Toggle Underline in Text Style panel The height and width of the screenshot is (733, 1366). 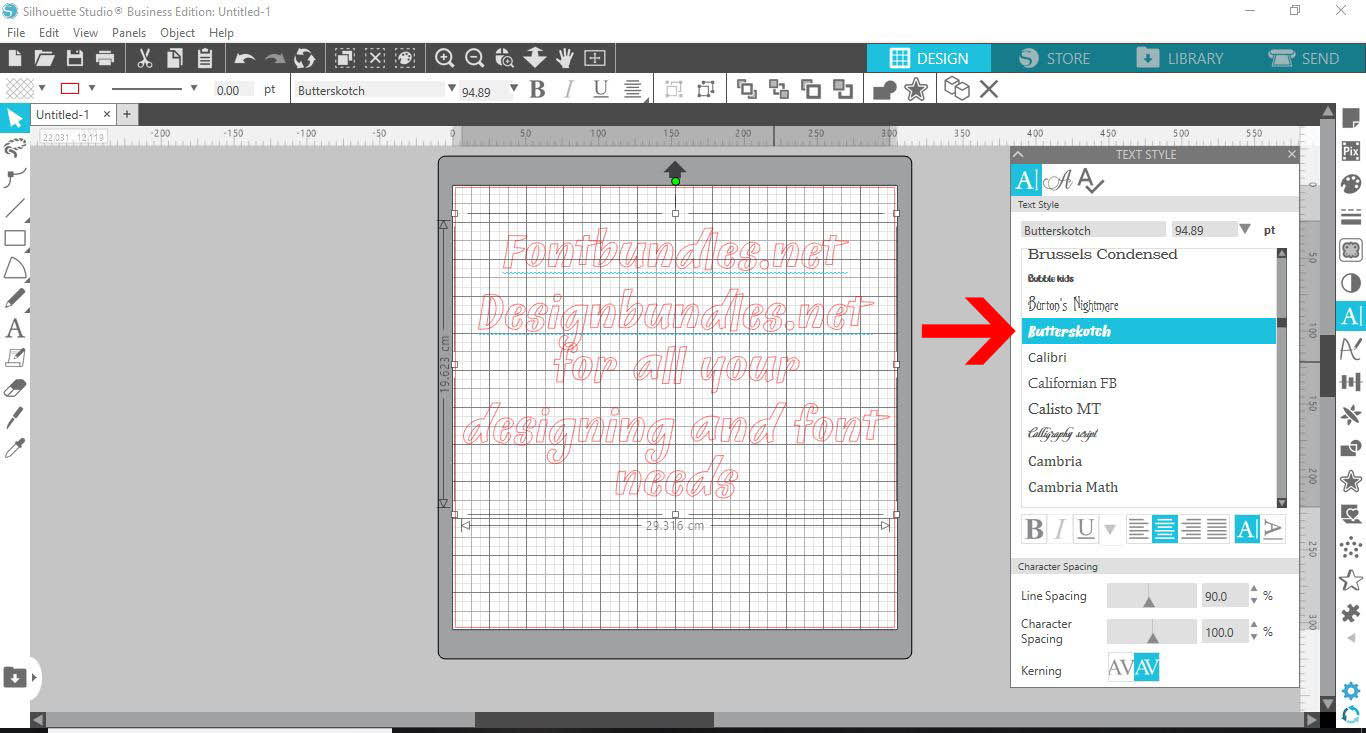tap(1085, 529)
